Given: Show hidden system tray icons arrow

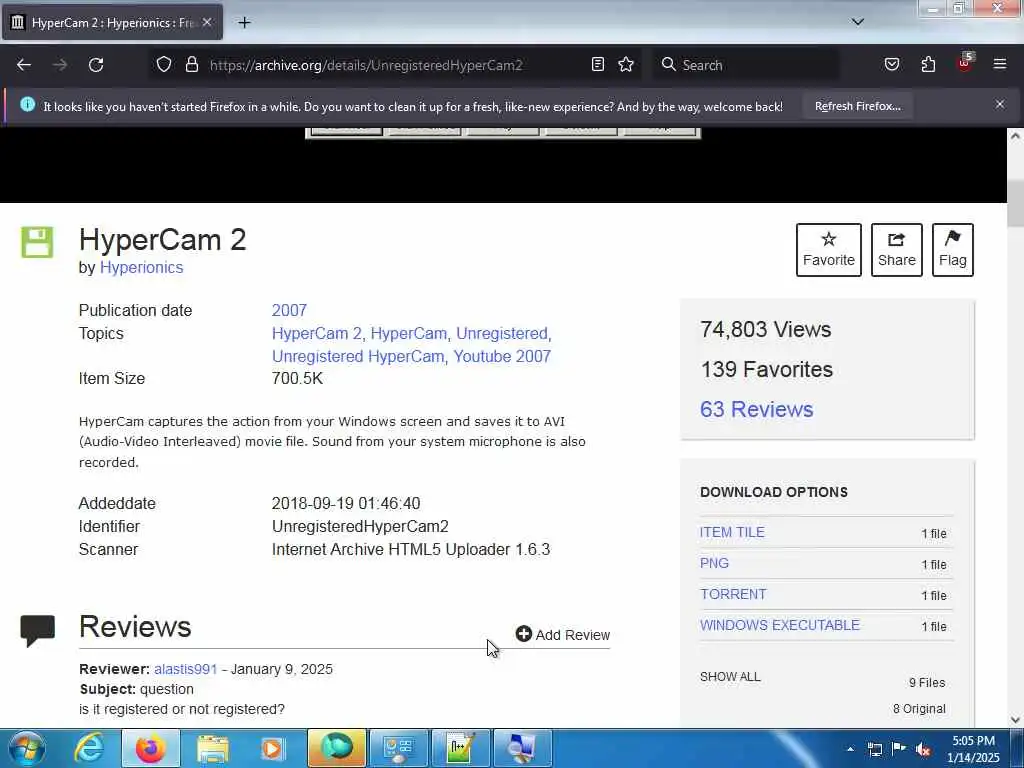Looking at the screenshot, I should click(850, 749).
